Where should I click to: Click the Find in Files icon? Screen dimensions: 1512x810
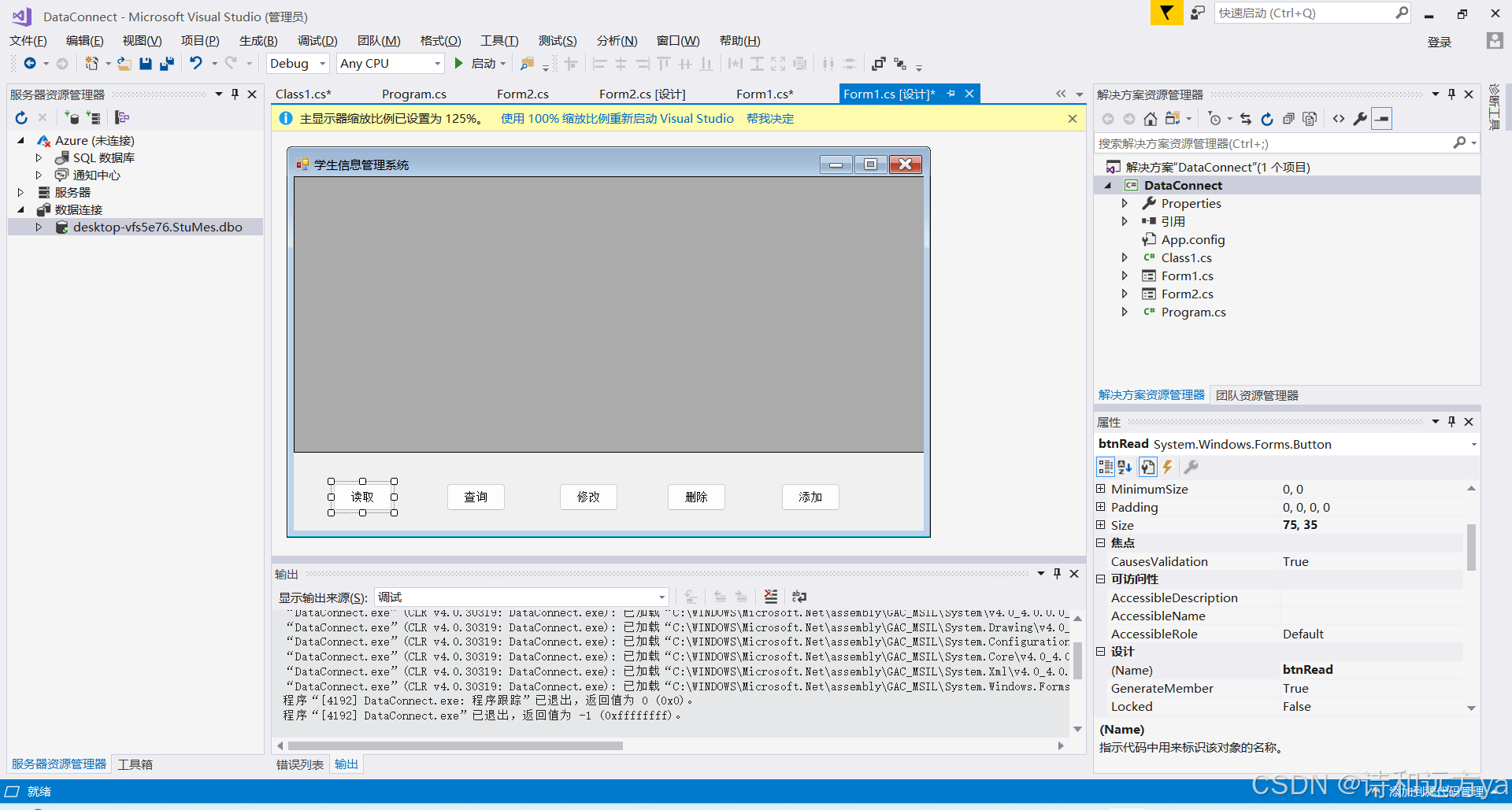pyautogui.click(x=528, y=64)
